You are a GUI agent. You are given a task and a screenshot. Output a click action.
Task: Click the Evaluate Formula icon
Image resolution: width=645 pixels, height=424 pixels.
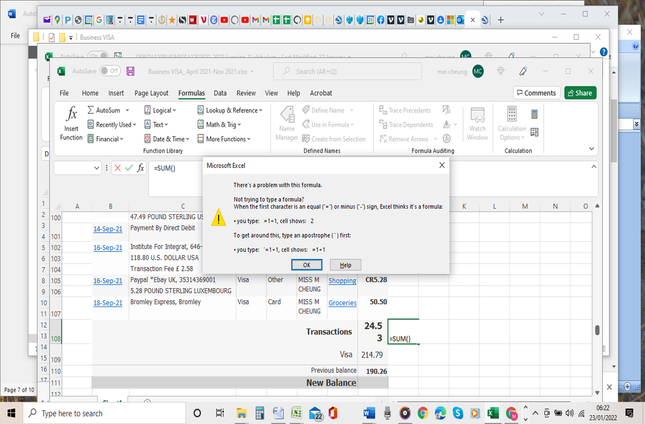click(447, 139)
